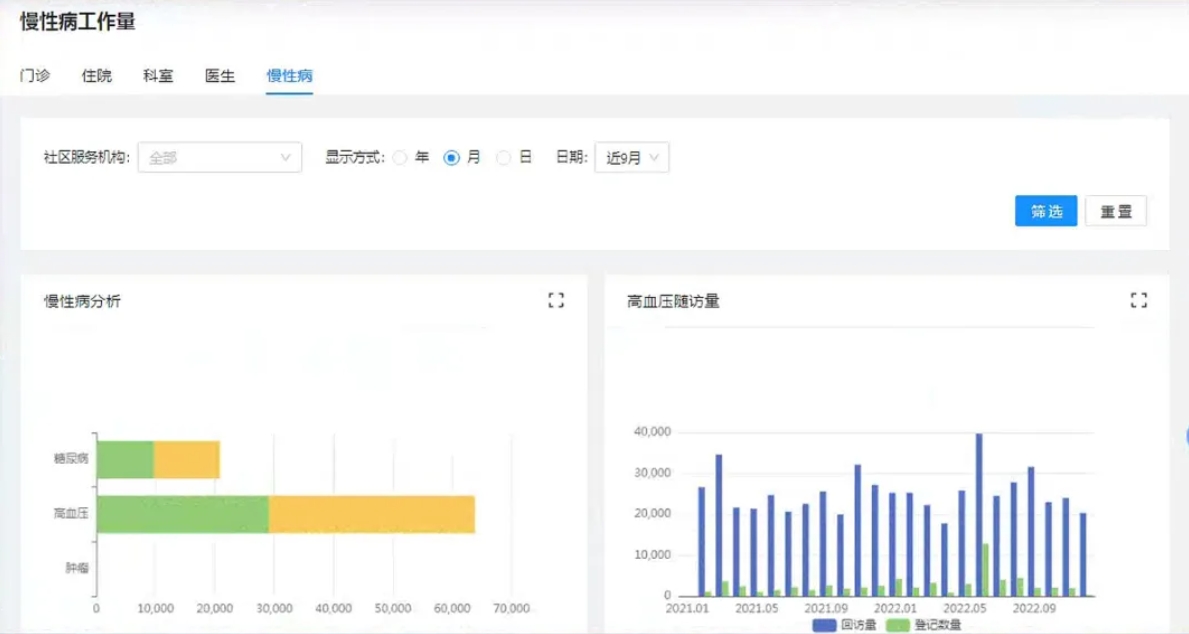Click the 筛选 filter button
This screenshot has width=1189, height=634.
tap(1045, 211)
